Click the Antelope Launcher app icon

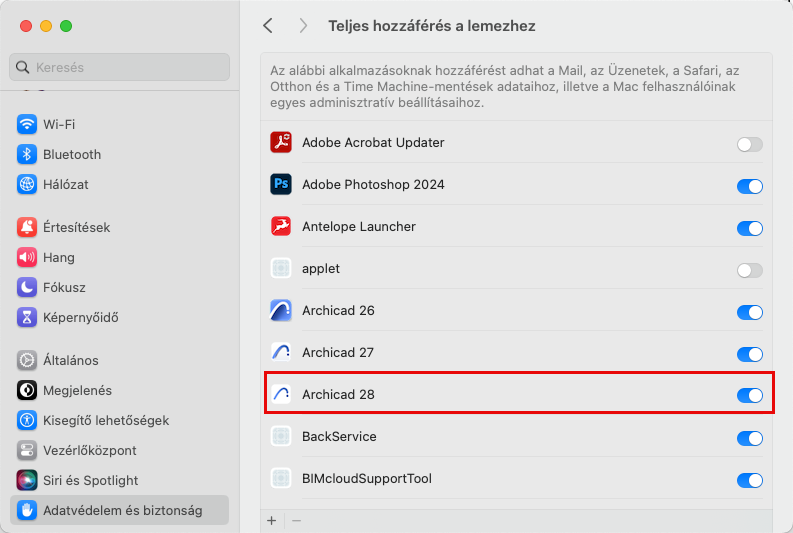click(281, 226)
